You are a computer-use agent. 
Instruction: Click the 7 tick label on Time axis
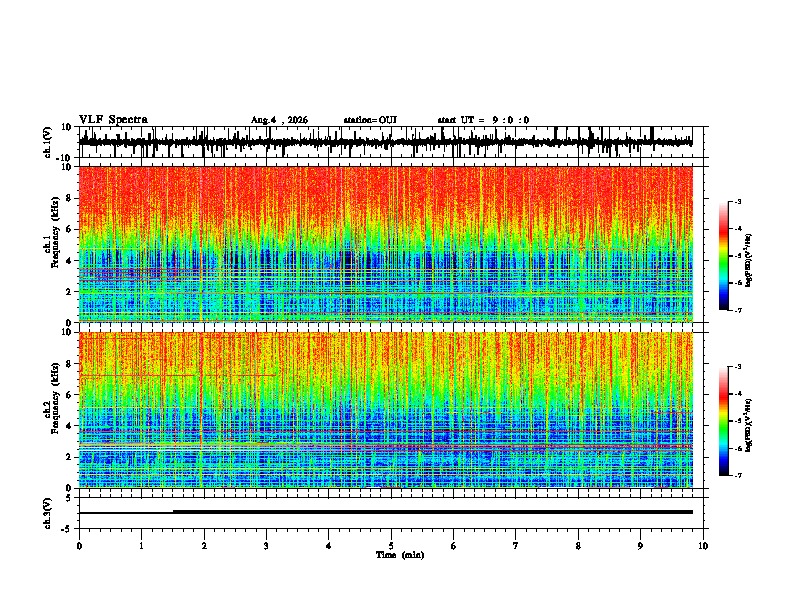coord(516,546)
